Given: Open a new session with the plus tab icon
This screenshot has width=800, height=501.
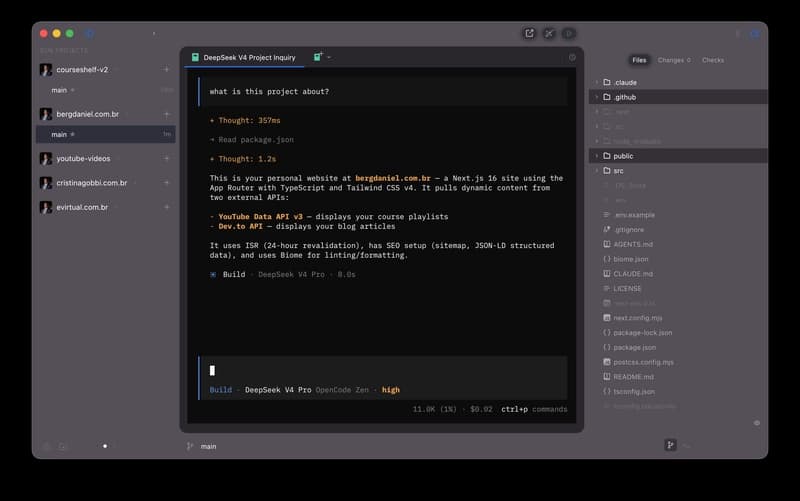Looking at the screenshot, I should (318, 57).
